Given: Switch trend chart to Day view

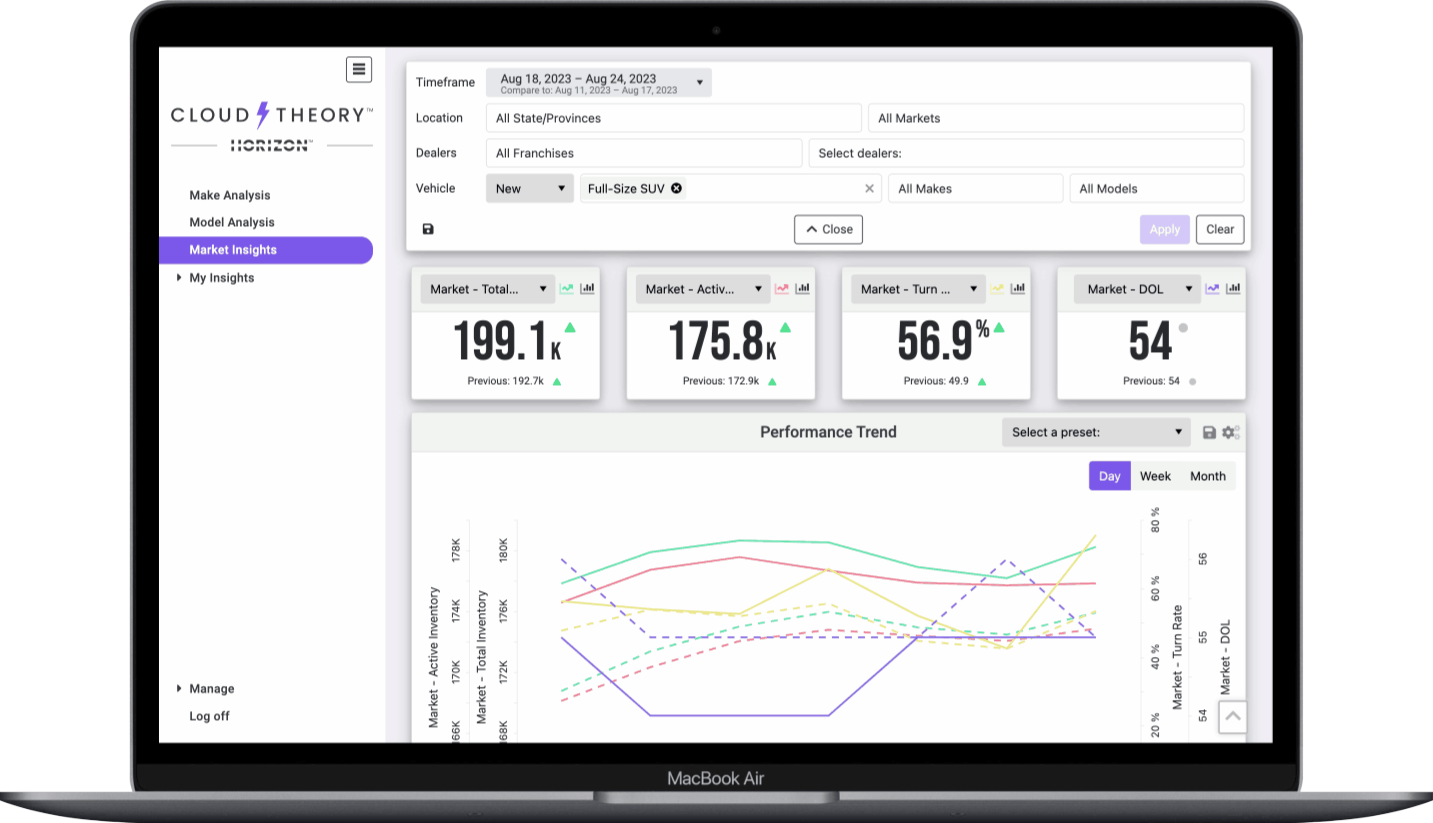Looking at the screenshot, I should click(1110, 476).
